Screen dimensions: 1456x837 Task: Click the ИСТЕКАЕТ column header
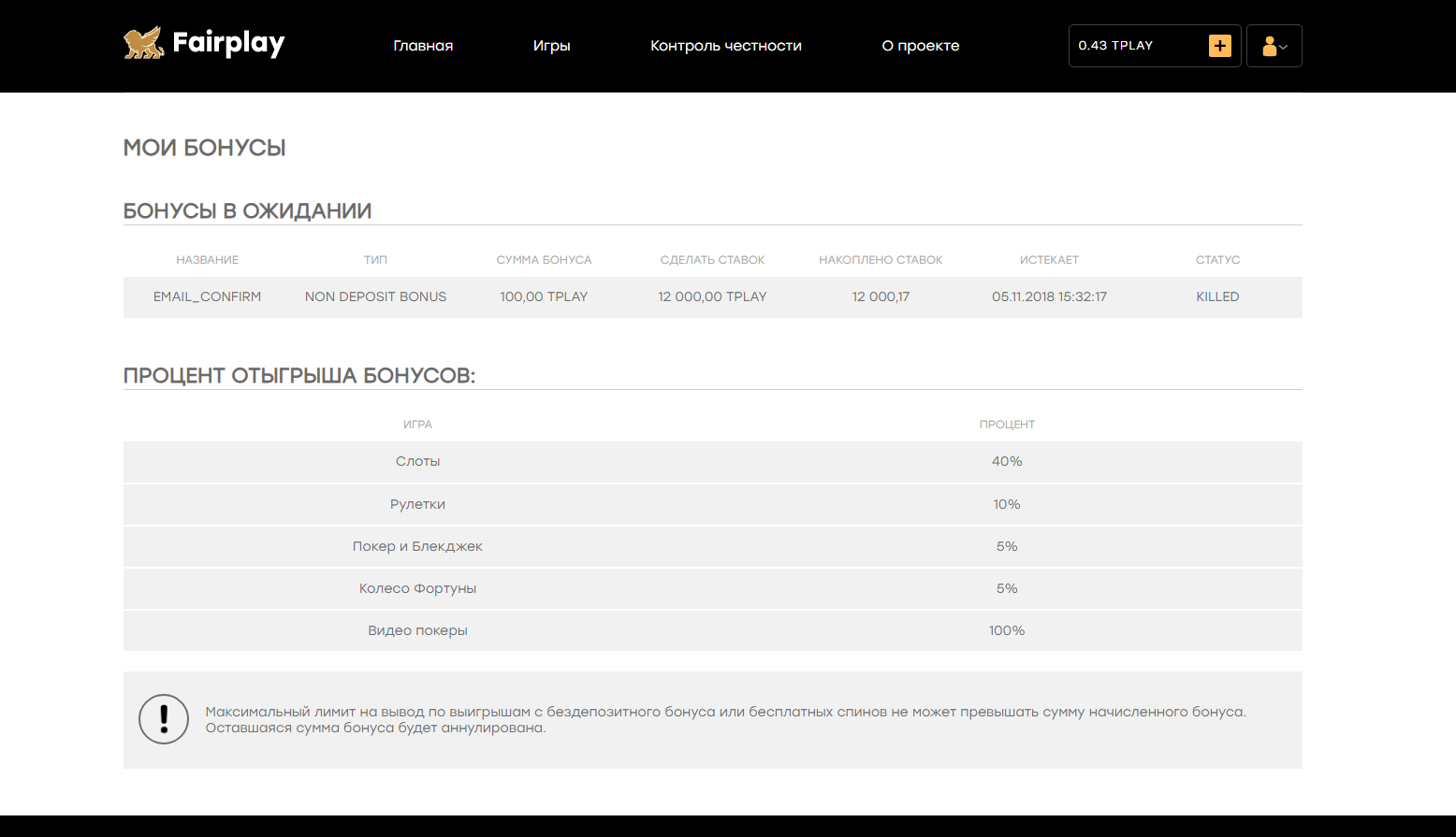(x=1049, y=260)
